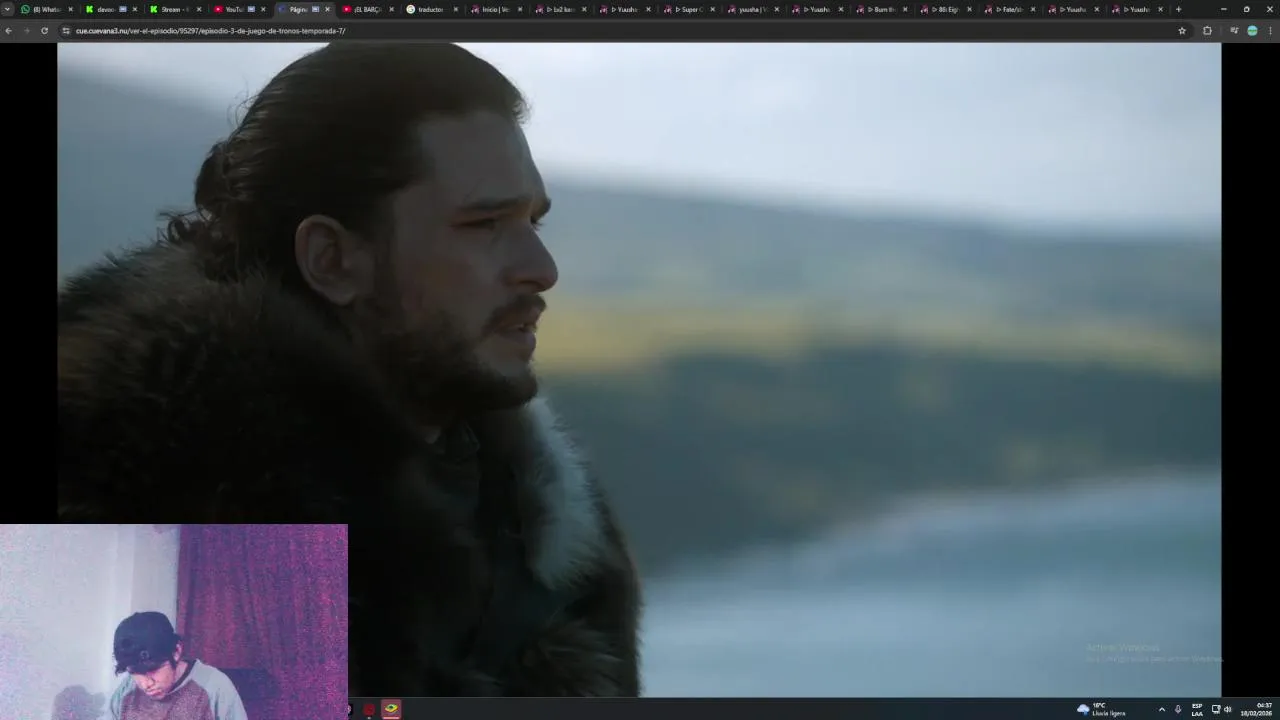Image resolution: width=1280 pixels, height=720 pixels.
Task: Bookmark this page with the star
Action: coord(1182,31)
